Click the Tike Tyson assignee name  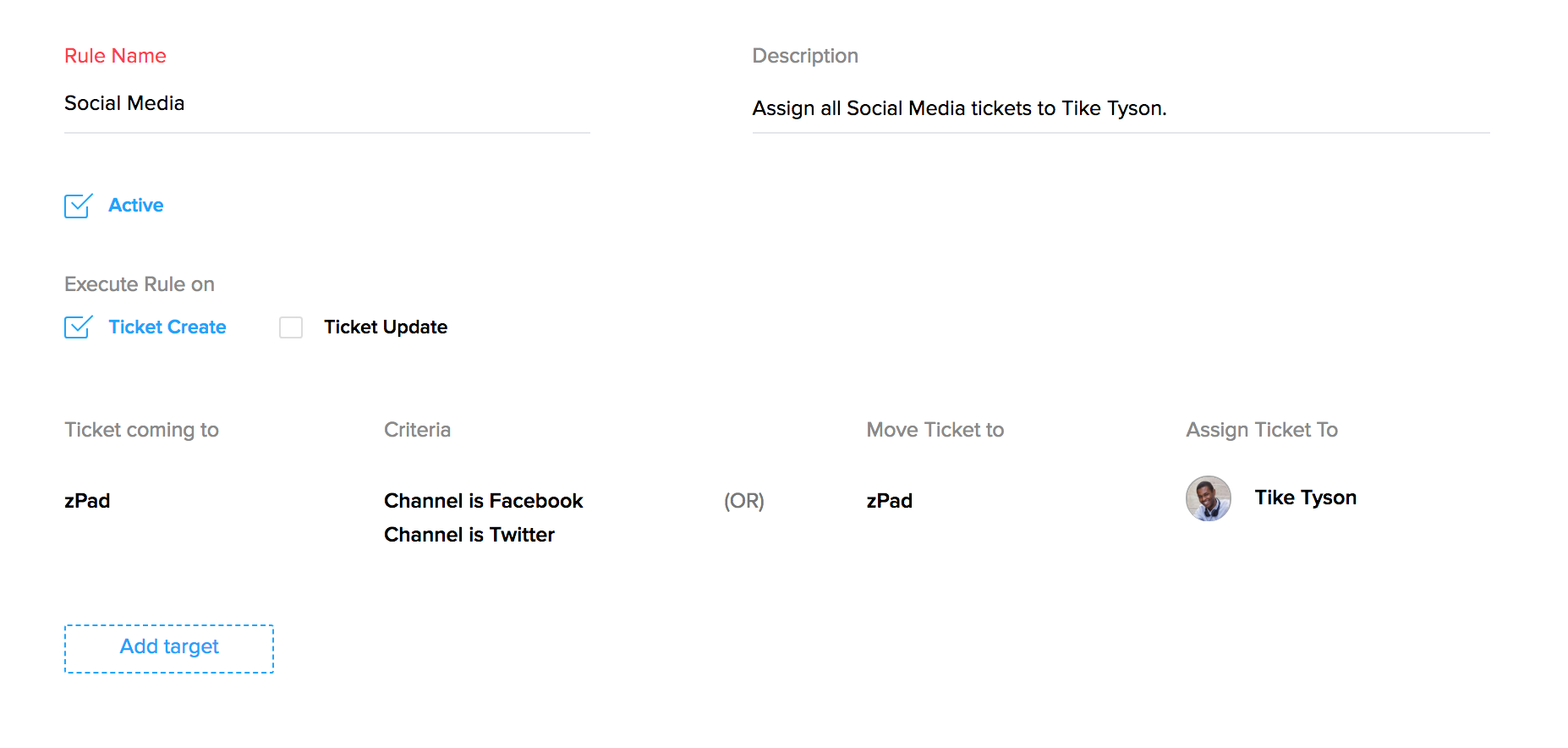(1305, 498)
